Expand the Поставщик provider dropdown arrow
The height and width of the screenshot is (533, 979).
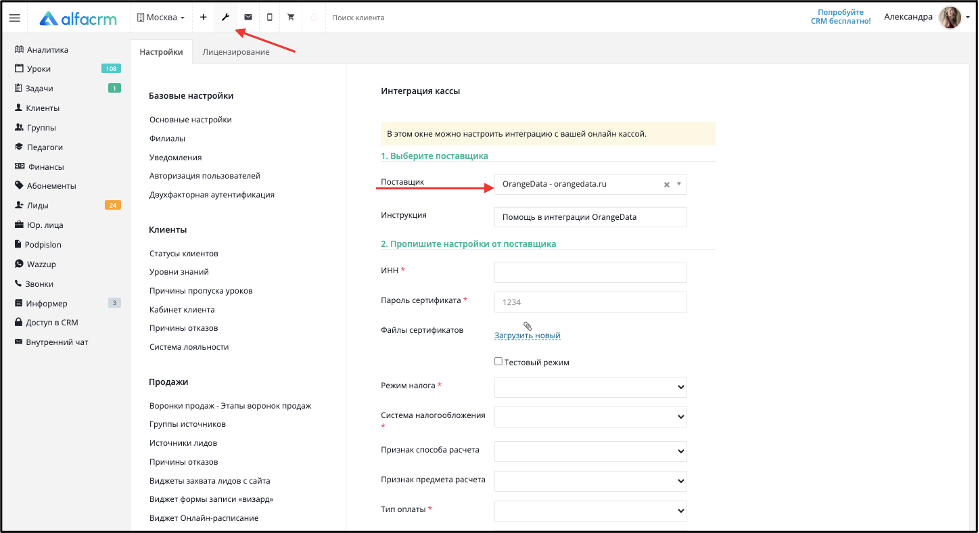(x=679, y=184)
